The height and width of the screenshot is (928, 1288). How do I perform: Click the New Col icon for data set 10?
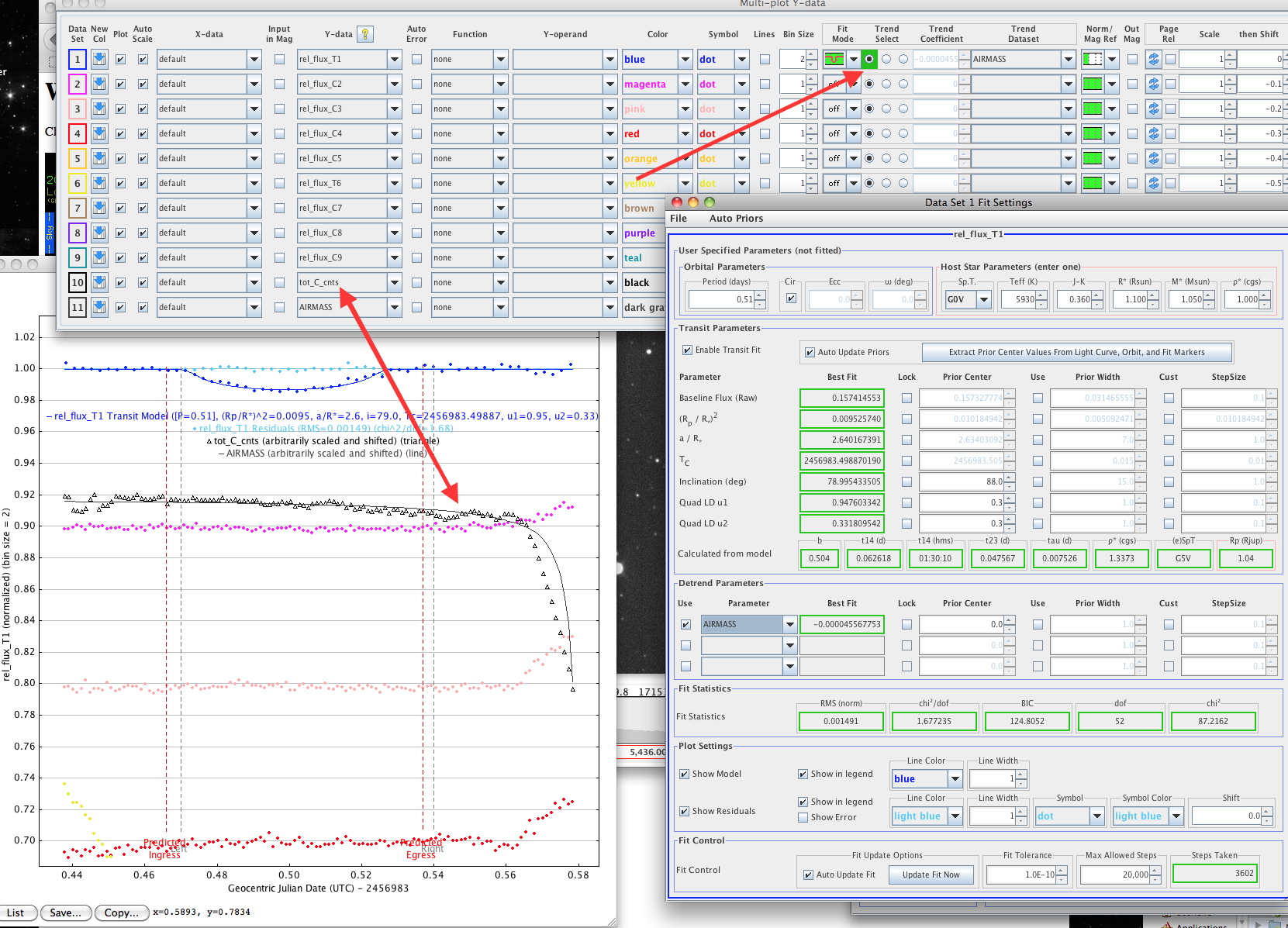point(99,282)
